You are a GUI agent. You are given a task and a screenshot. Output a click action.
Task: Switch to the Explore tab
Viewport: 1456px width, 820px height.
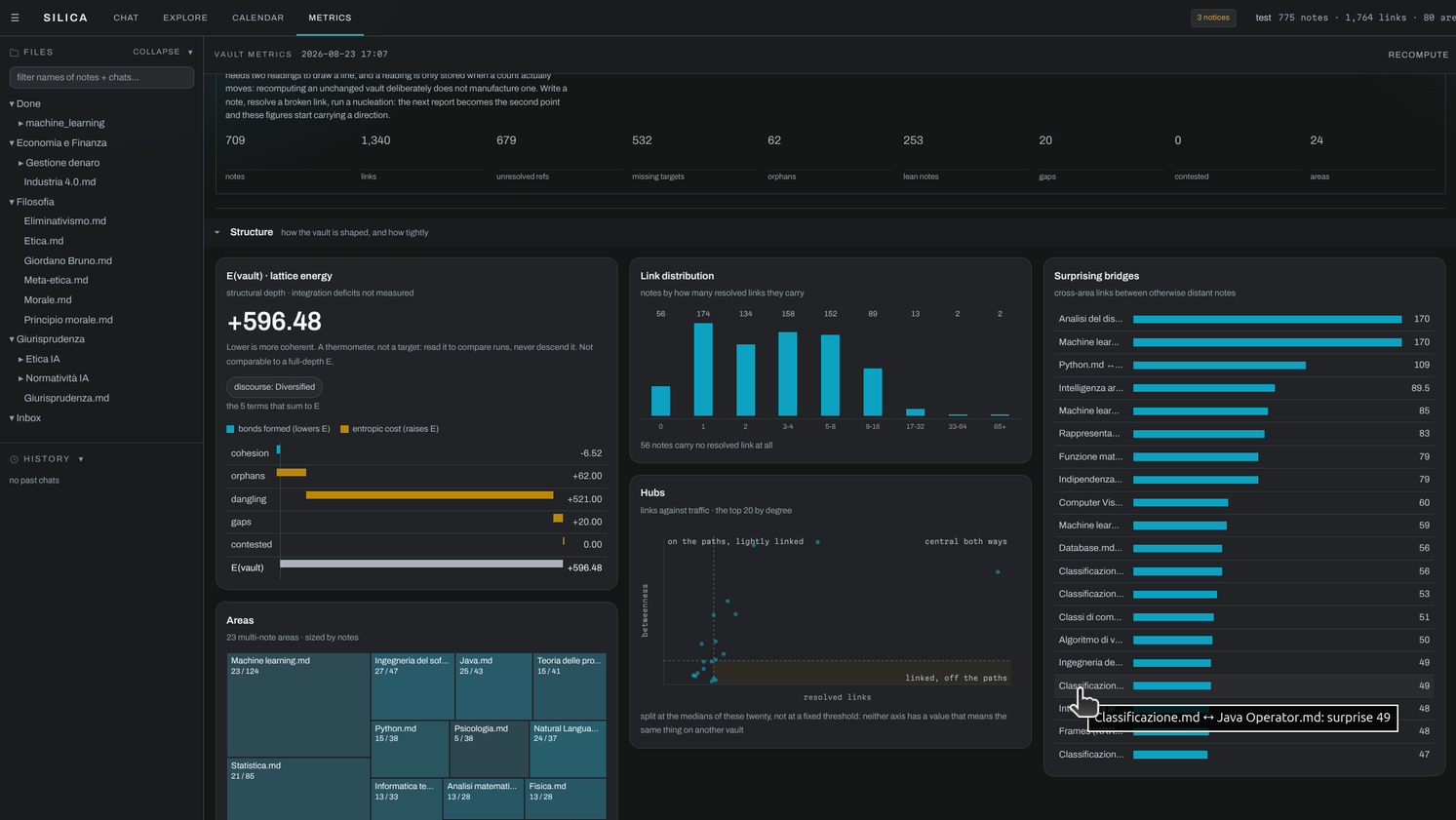(x=185, y=18)
